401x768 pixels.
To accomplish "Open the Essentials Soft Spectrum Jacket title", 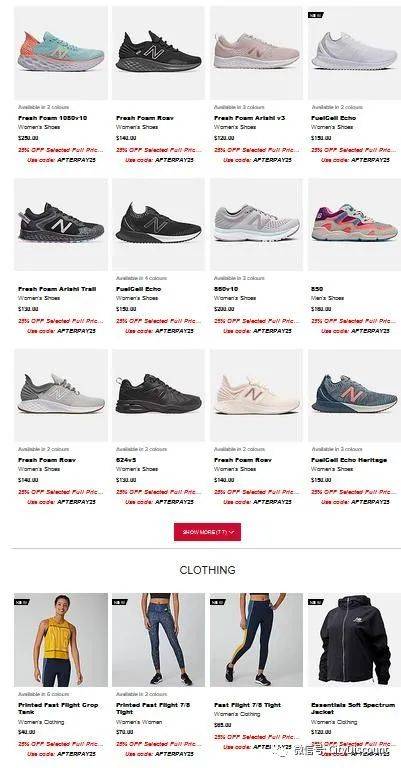I will click(x=353, y=708).
